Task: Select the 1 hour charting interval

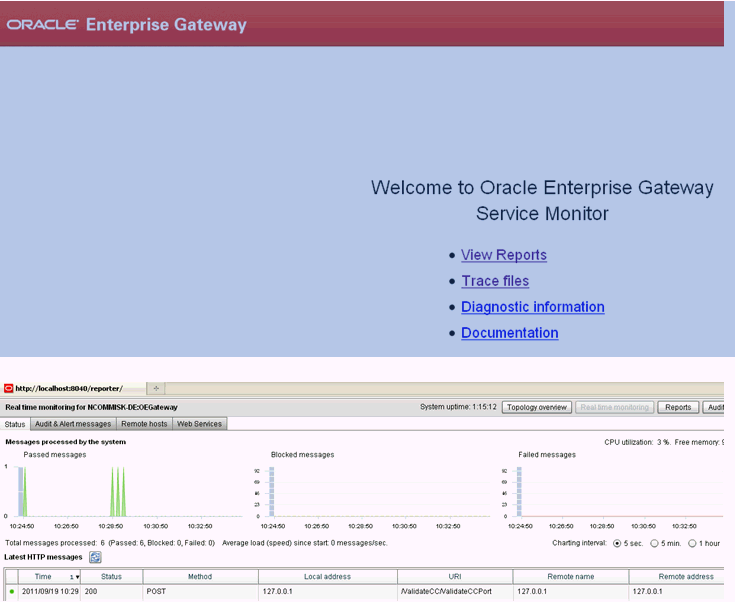Action: 692,543
